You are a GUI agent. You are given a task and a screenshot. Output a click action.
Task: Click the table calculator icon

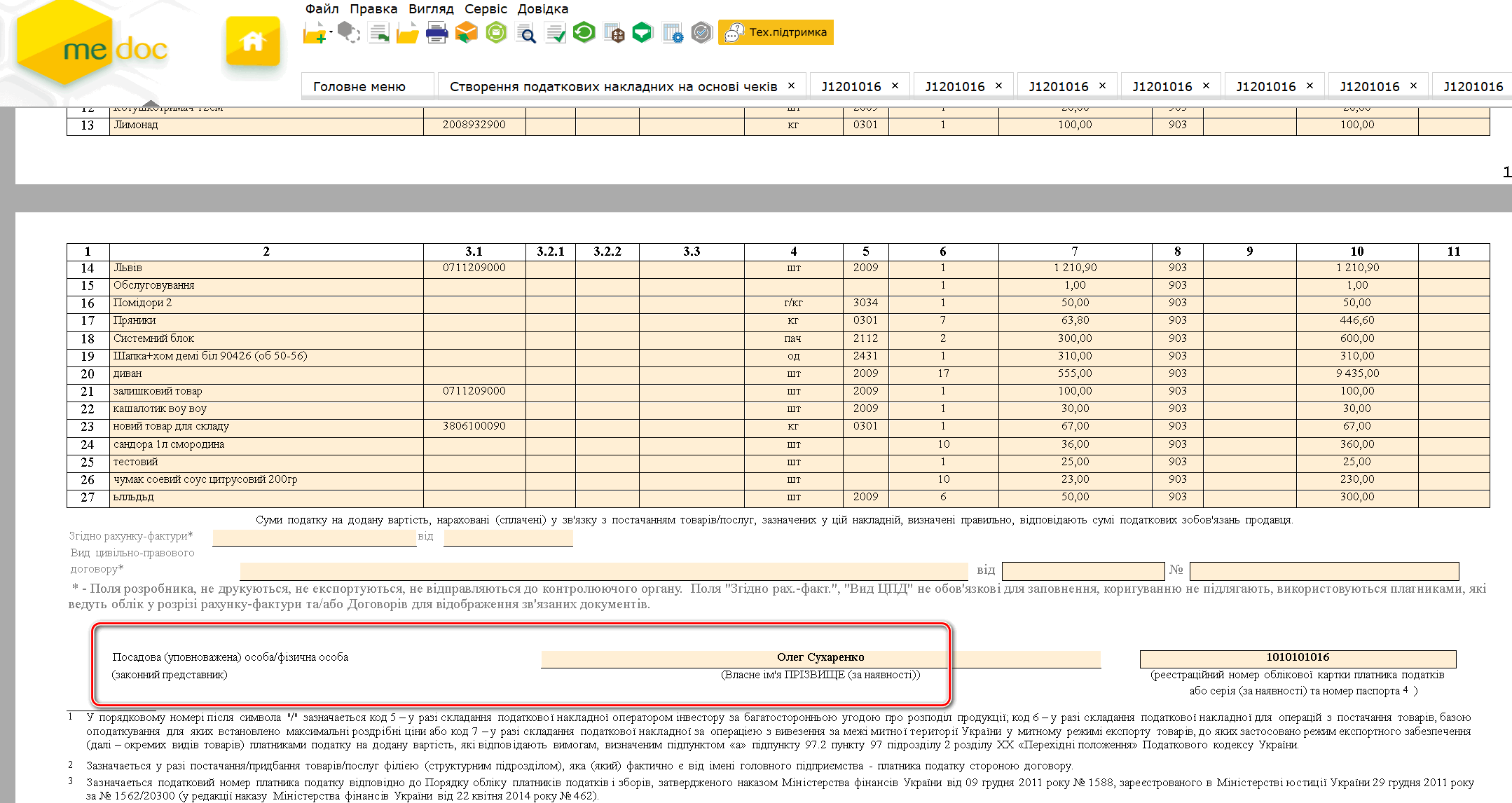pos(614,33)
